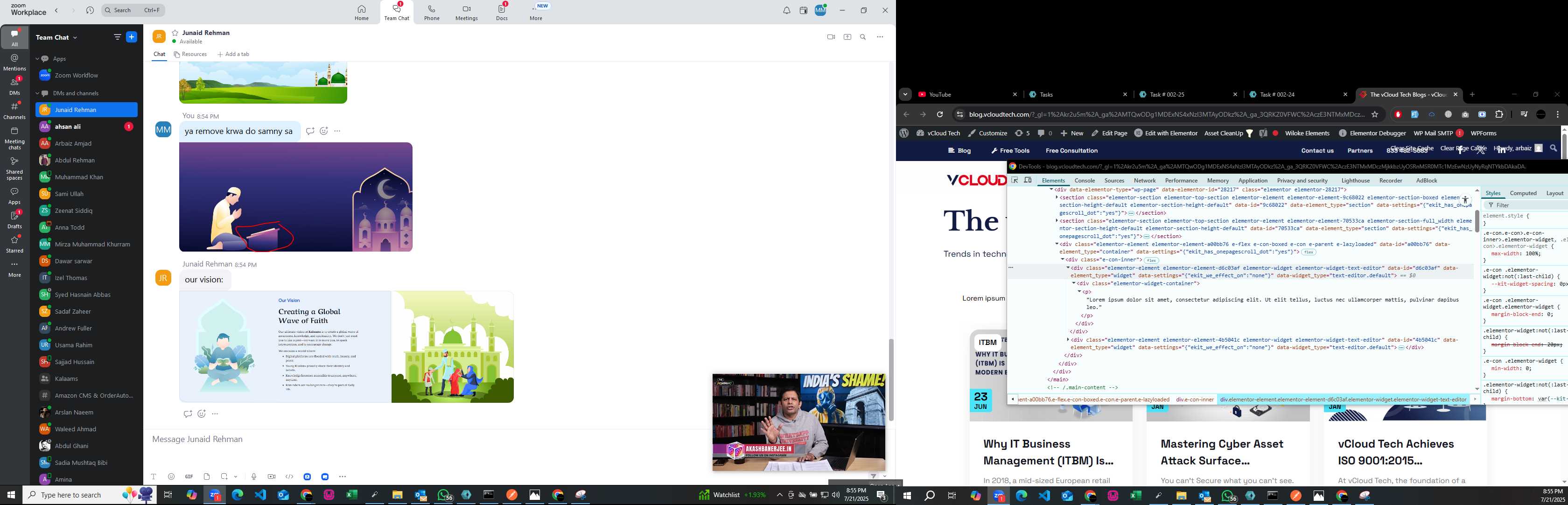Open the emoji picker in message toolbar
The image size is (1568, 505).
pos(171,477)
